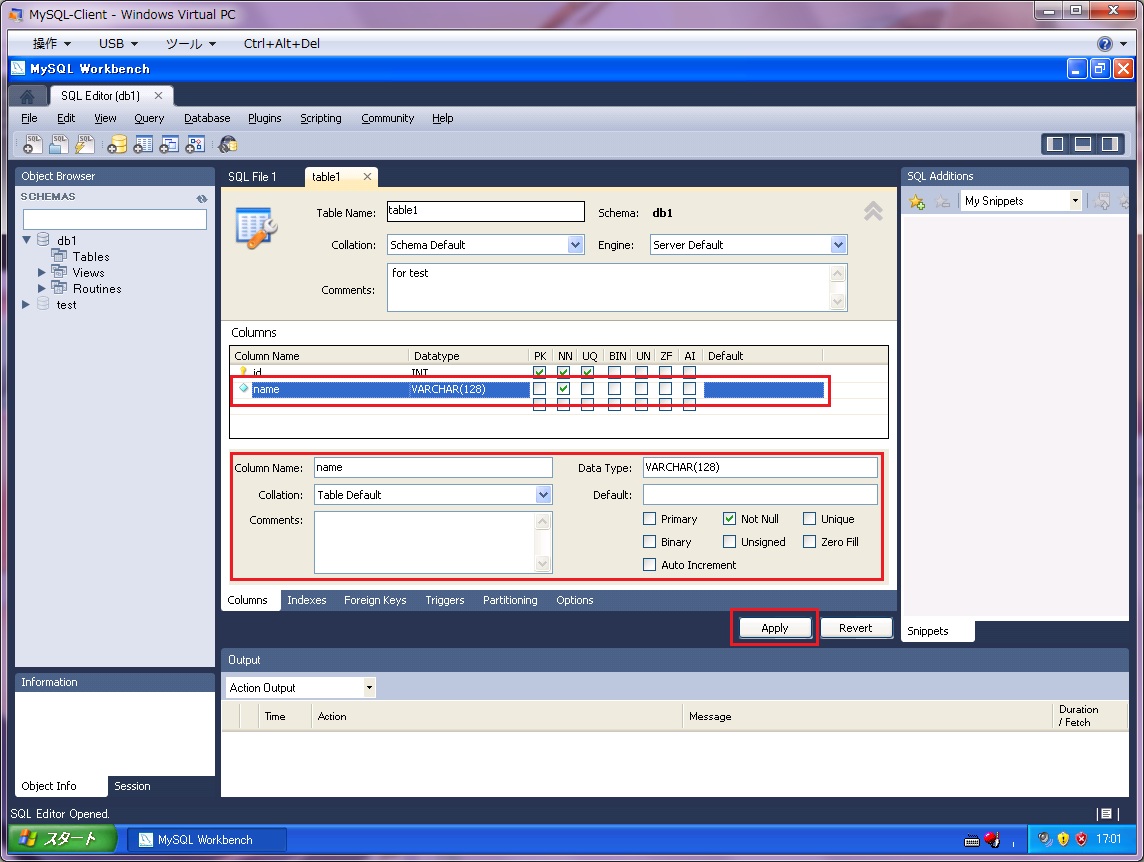Create a new view from toolbar

[169, 145]
